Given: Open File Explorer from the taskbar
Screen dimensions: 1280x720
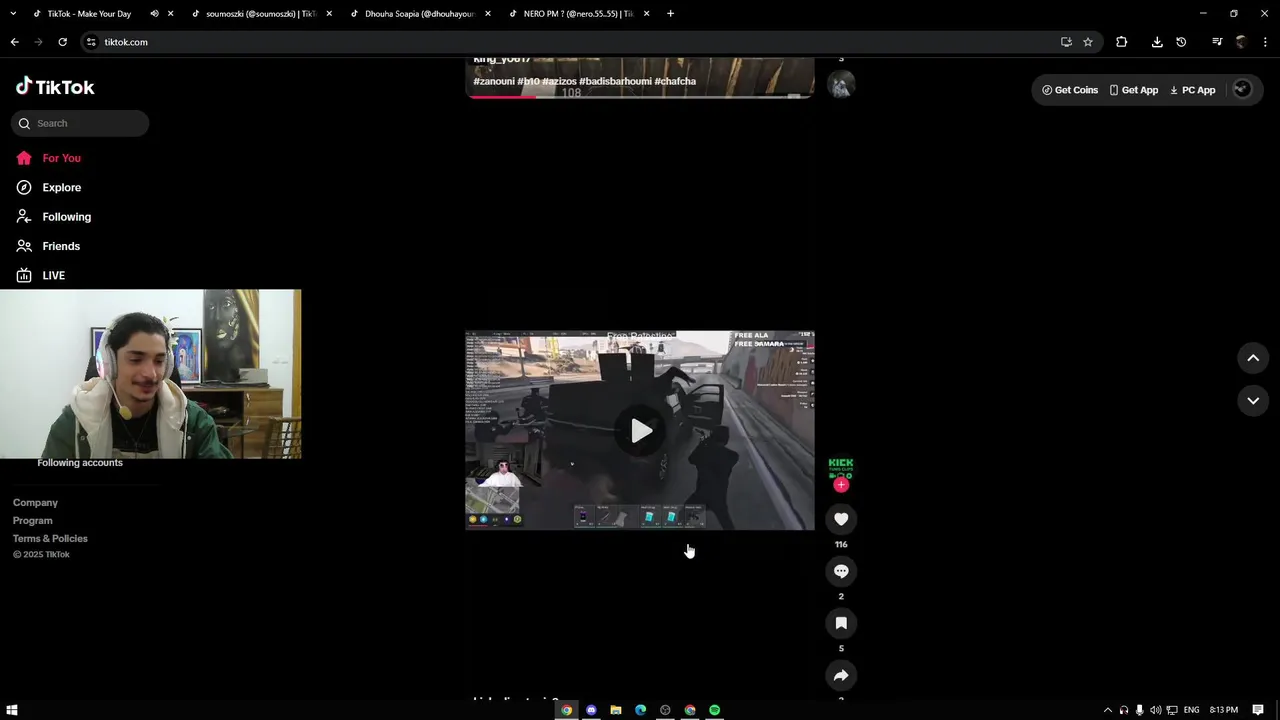Looking at the screenshot, I should pos(616,710).
